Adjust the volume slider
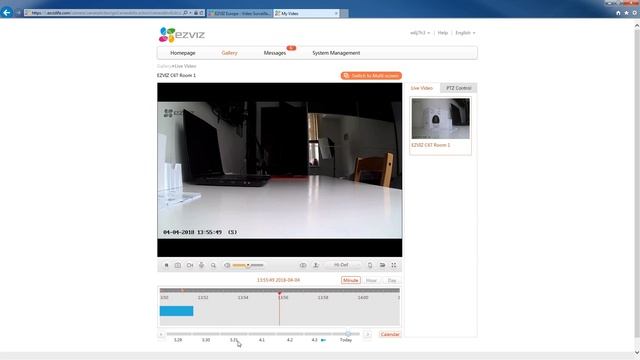640x360 pixels. point(248,265)
